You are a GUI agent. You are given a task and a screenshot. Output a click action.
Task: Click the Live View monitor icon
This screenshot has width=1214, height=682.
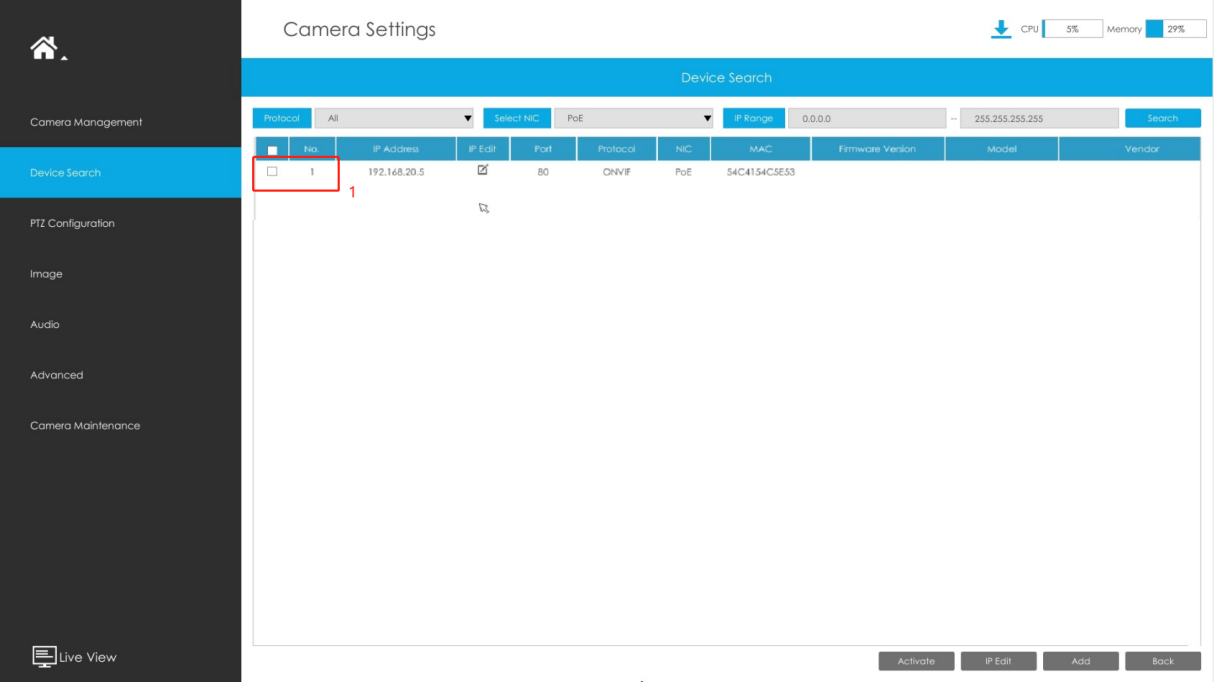click(44, 656)
